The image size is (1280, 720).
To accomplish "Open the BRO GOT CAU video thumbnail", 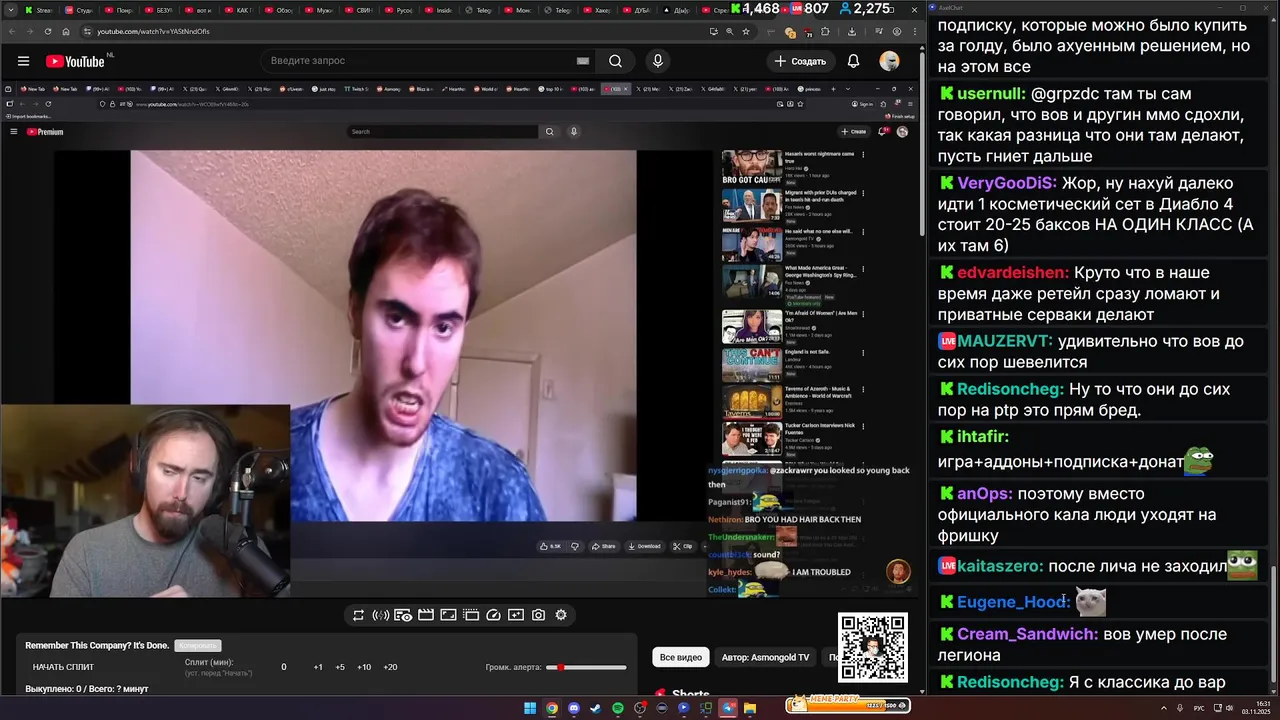I will [752, 167].
